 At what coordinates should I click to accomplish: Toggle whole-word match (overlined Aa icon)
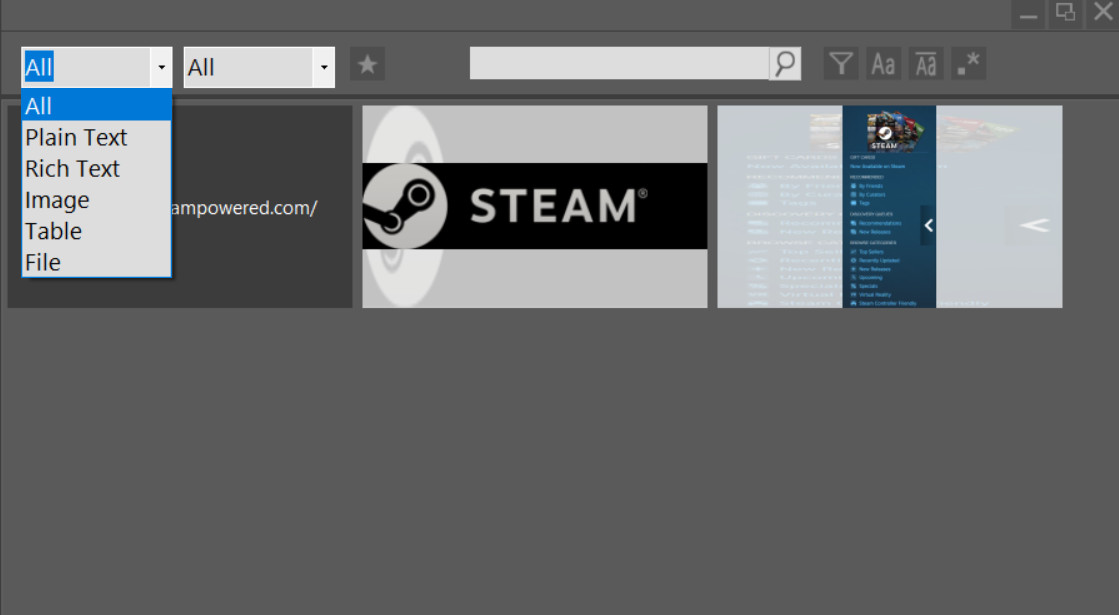[926, 64]
